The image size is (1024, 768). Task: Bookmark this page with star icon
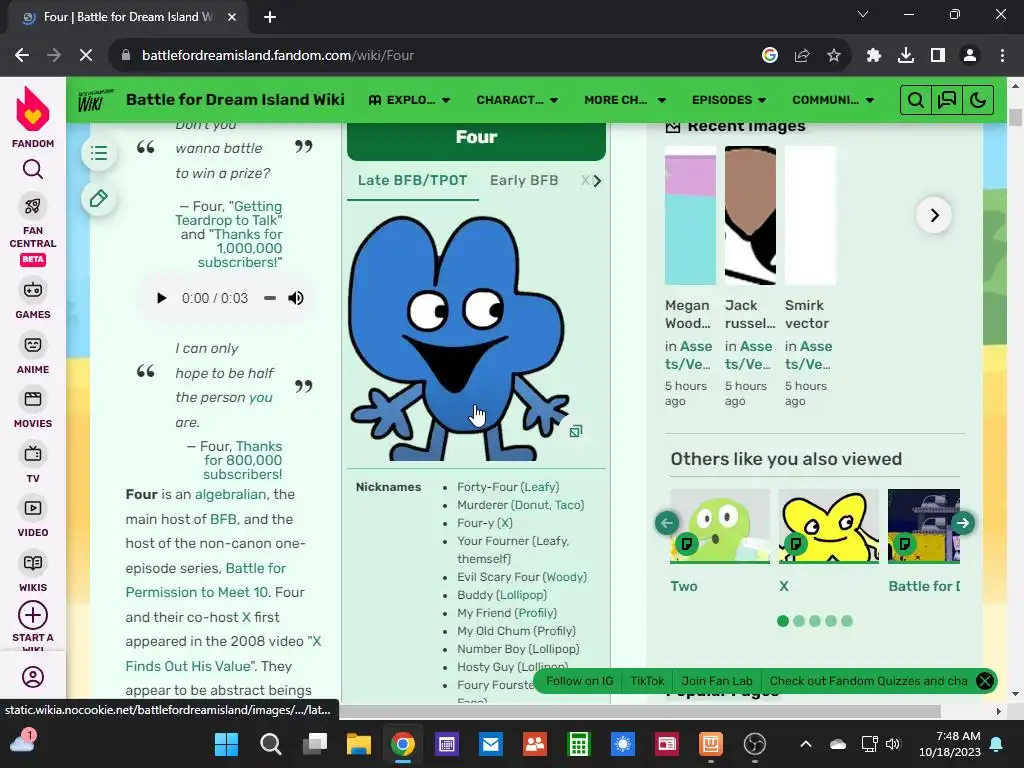pos(834,55)
